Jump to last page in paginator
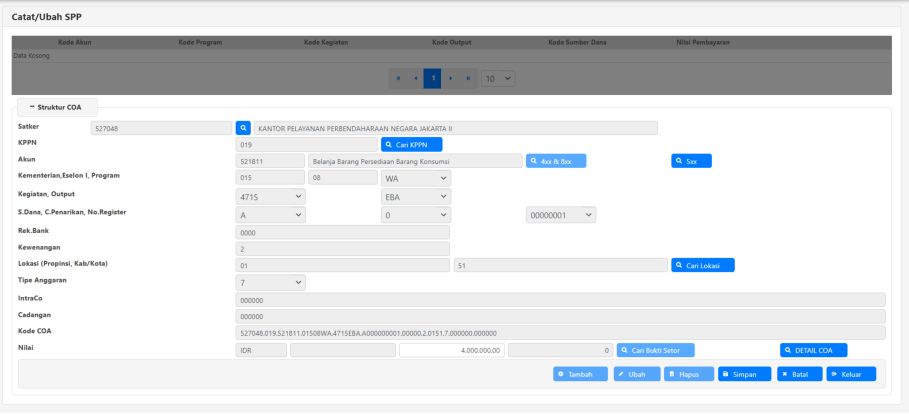The image size is (909, 414). pyautogui.click(x=466, y=78)
